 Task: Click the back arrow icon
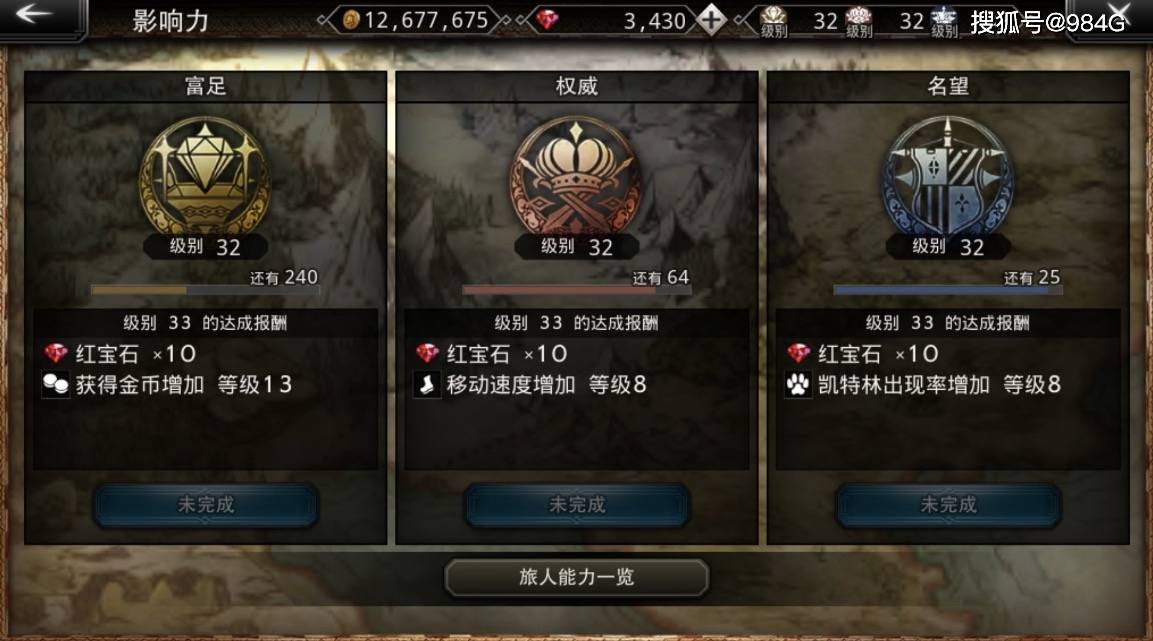(33, 14)
